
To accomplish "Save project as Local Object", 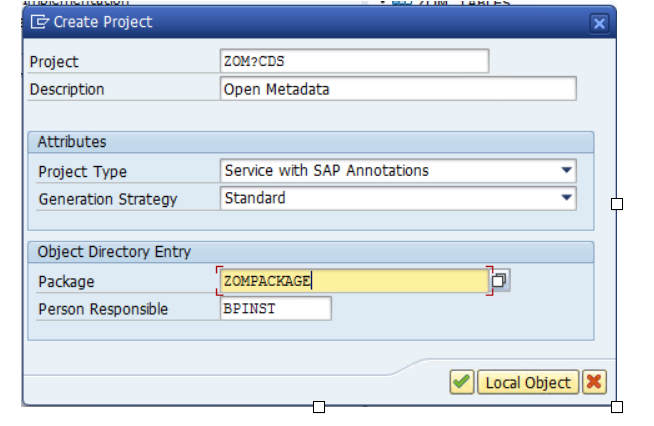I will point(527,382).
